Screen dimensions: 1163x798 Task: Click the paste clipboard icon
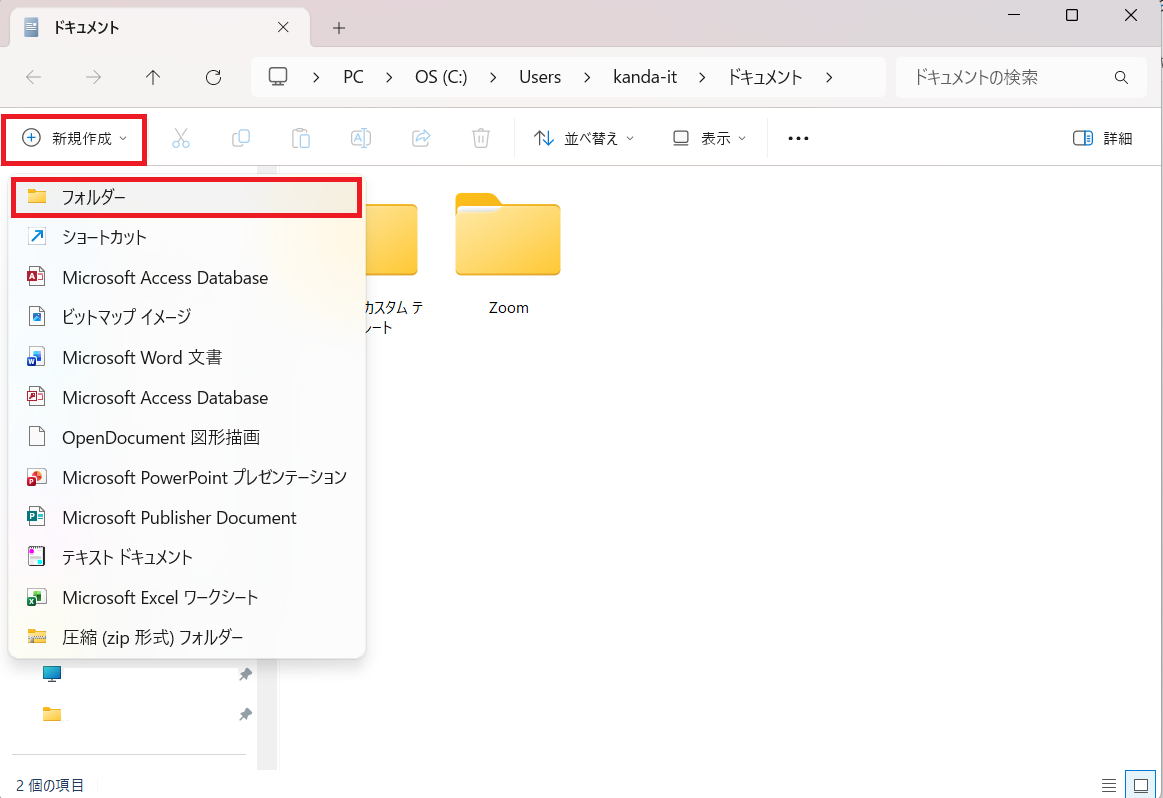[301, 138]
